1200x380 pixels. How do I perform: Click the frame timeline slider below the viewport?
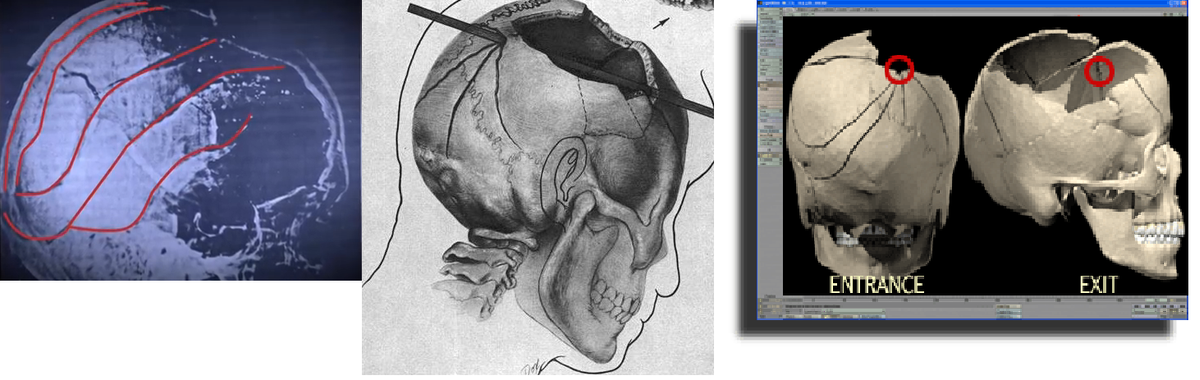point(966,299)
